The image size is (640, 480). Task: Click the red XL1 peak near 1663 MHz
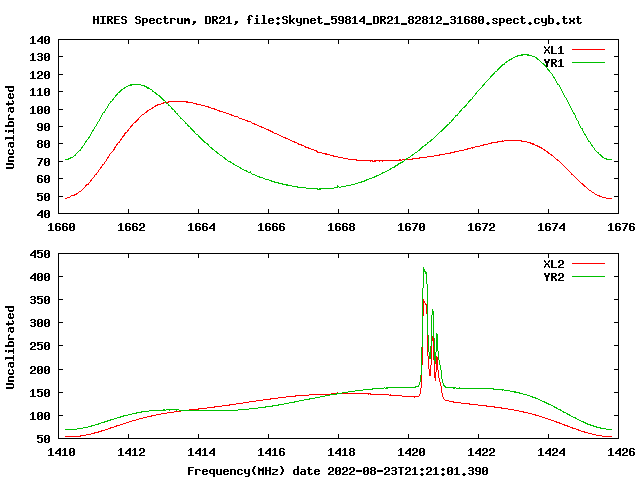[176, 101]
